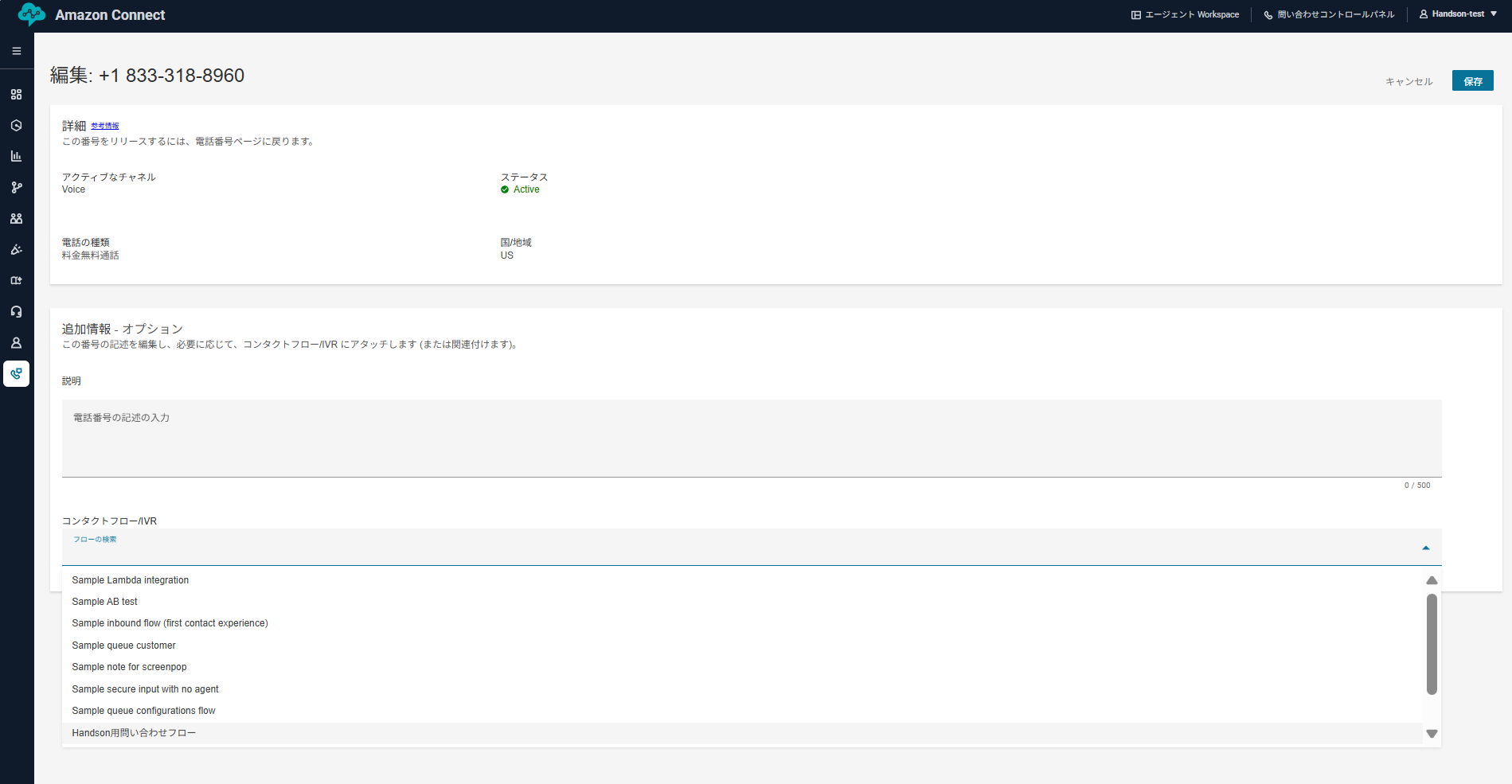
Task: Select Handson用問い合わせフロー option
Action: point(742,733)
